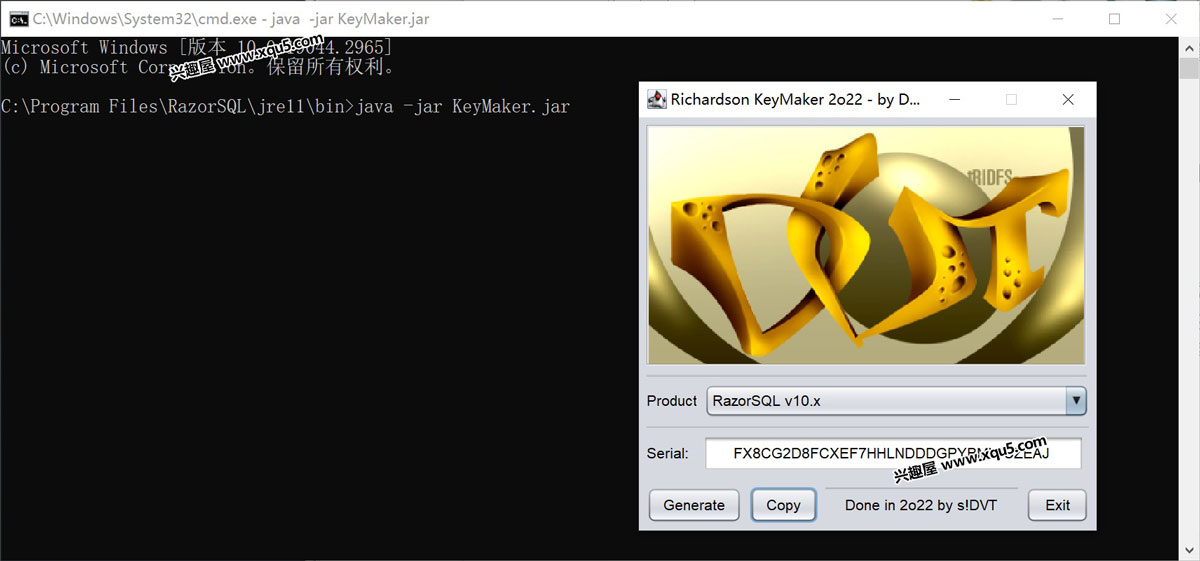Click the 'Product' label

672,401
